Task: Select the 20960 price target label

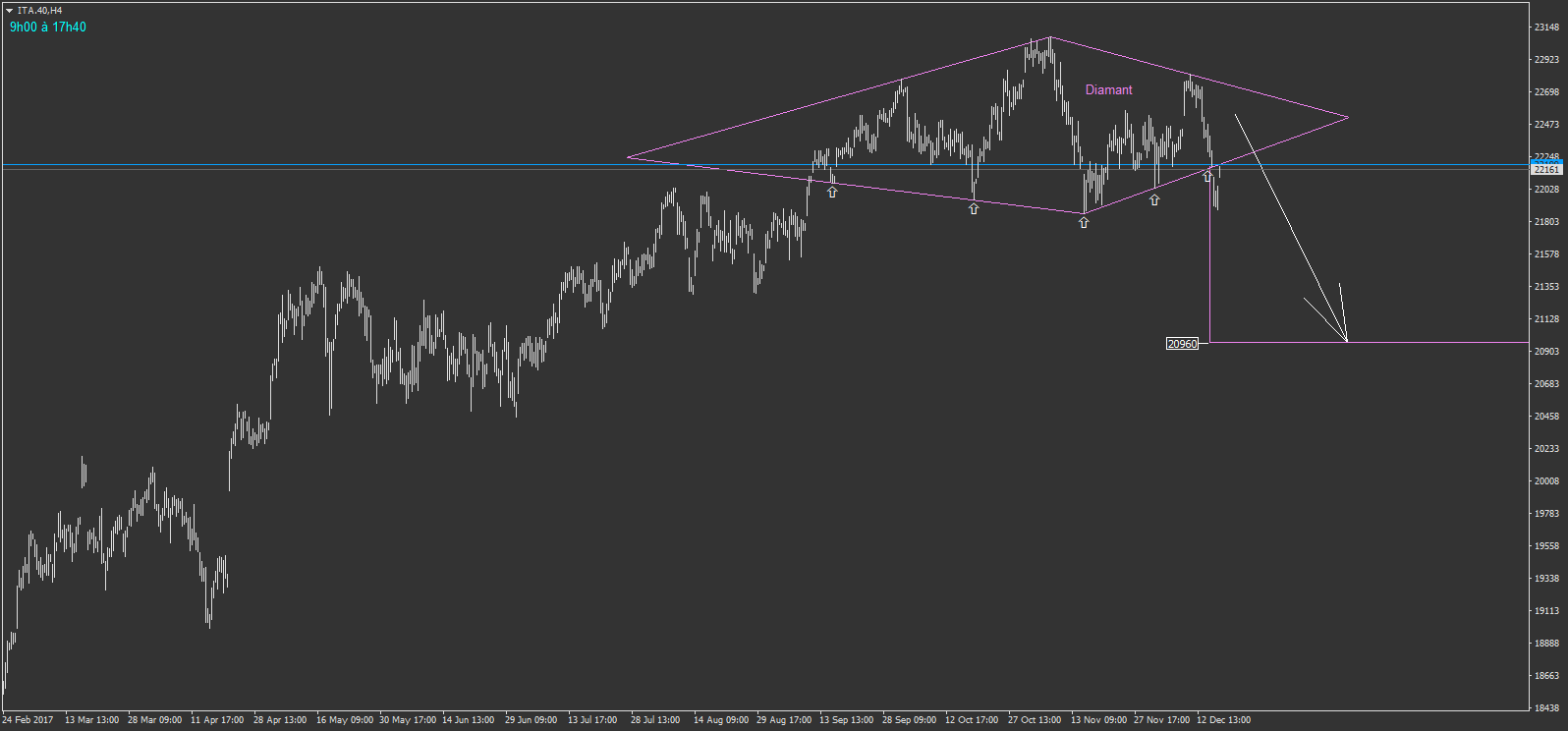Action: click(1182, 344)
